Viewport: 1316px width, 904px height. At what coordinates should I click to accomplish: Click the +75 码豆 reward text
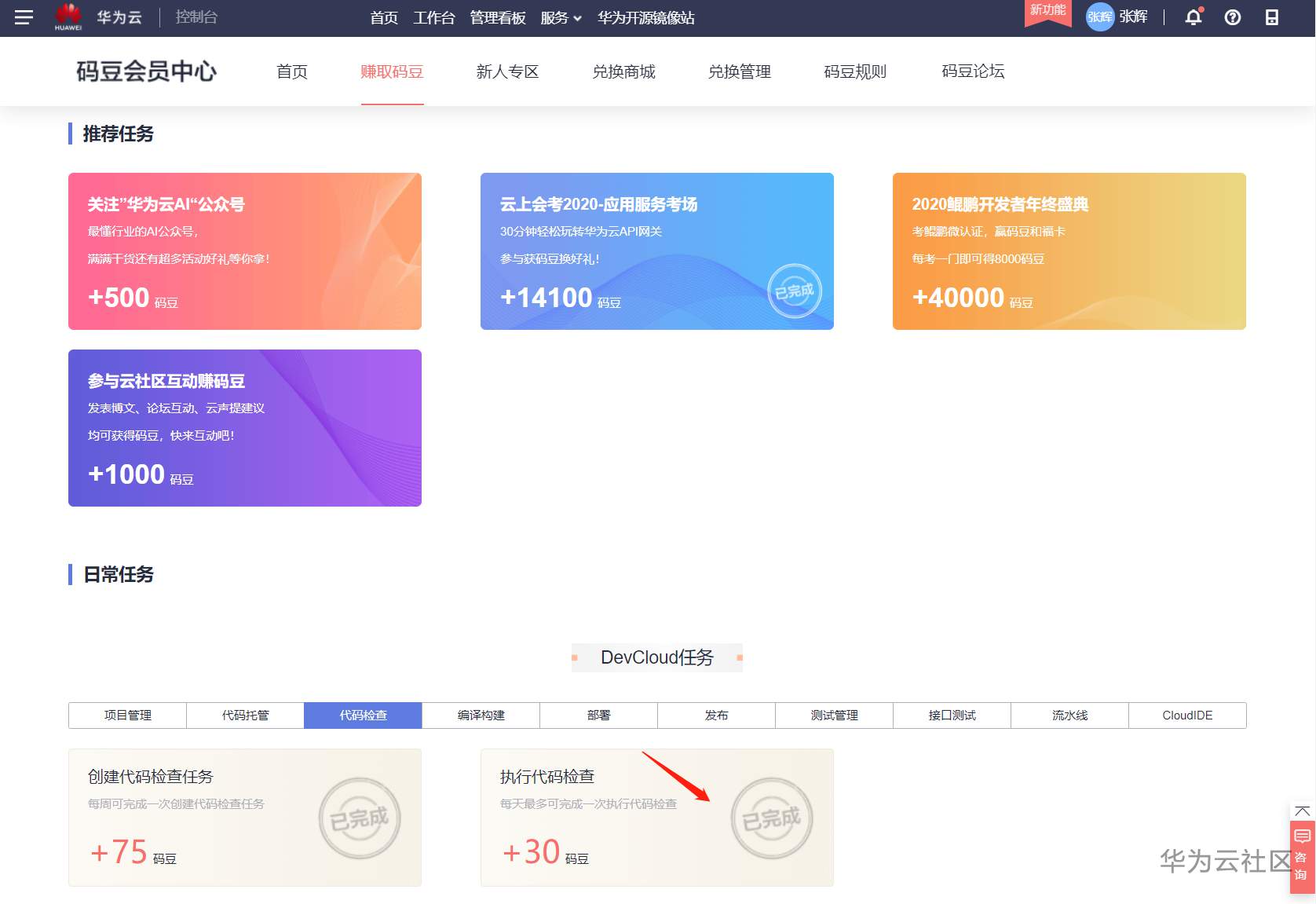tap(133, 852)
